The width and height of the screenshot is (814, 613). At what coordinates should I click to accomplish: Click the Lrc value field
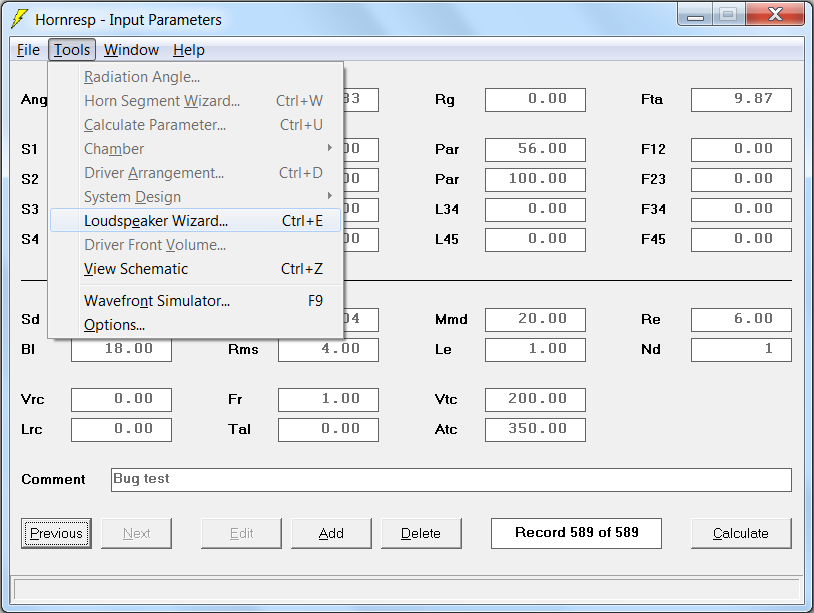121,430
